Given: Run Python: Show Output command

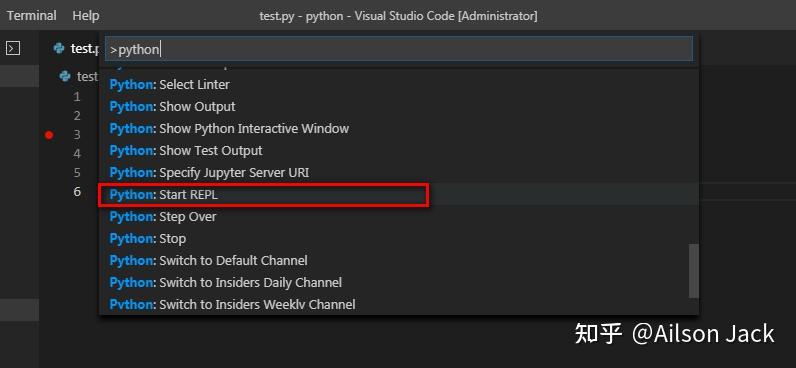Looking at the screenshot, I should click(x=399, y=107).
